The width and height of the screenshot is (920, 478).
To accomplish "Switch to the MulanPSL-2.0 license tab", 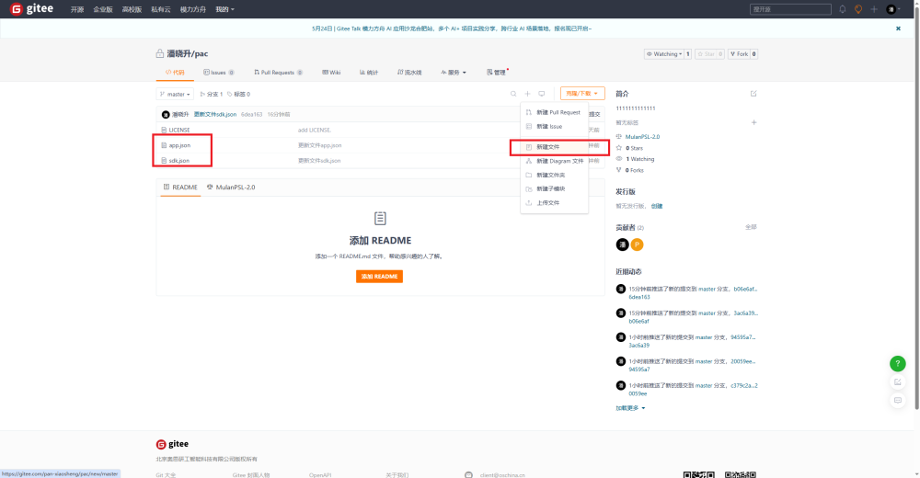I will click(231, 187).
